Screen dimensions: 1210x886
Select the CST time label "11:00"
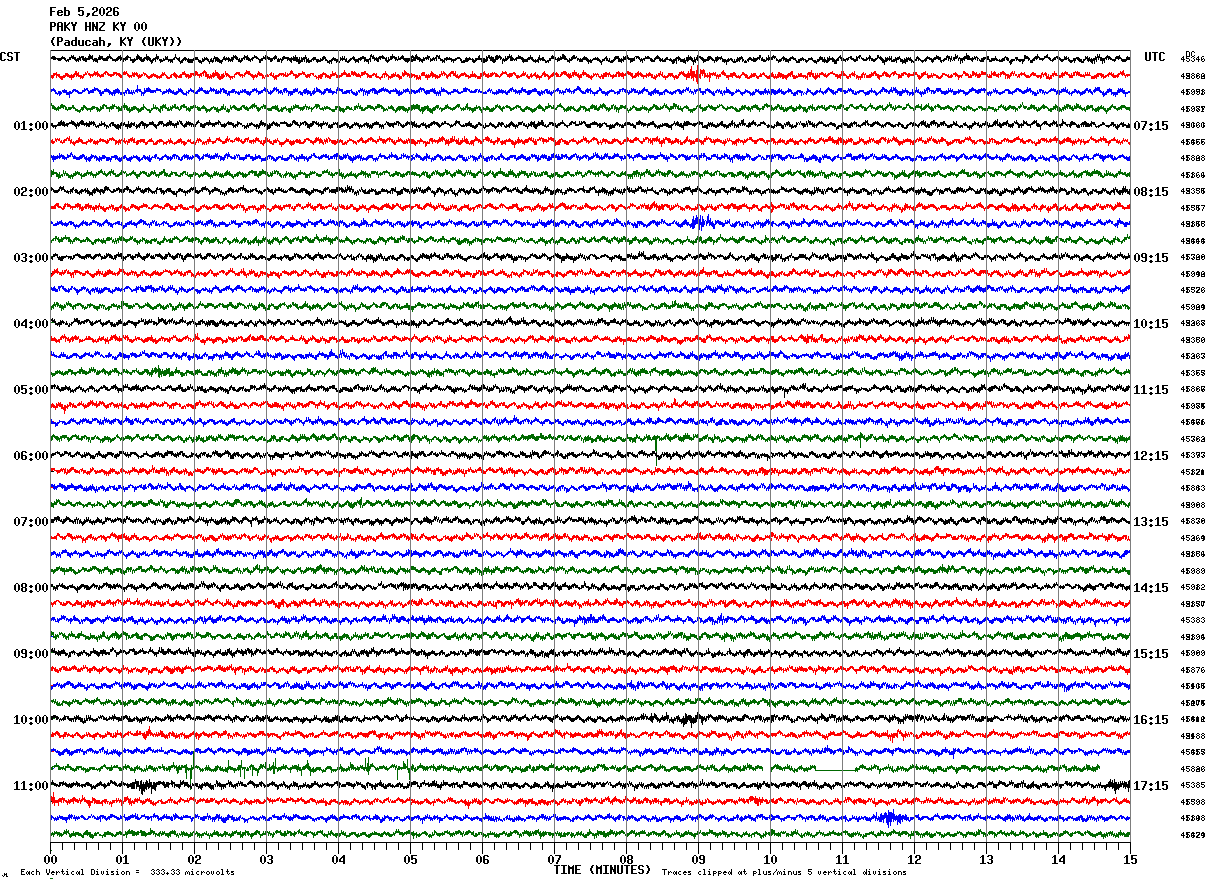31,786
